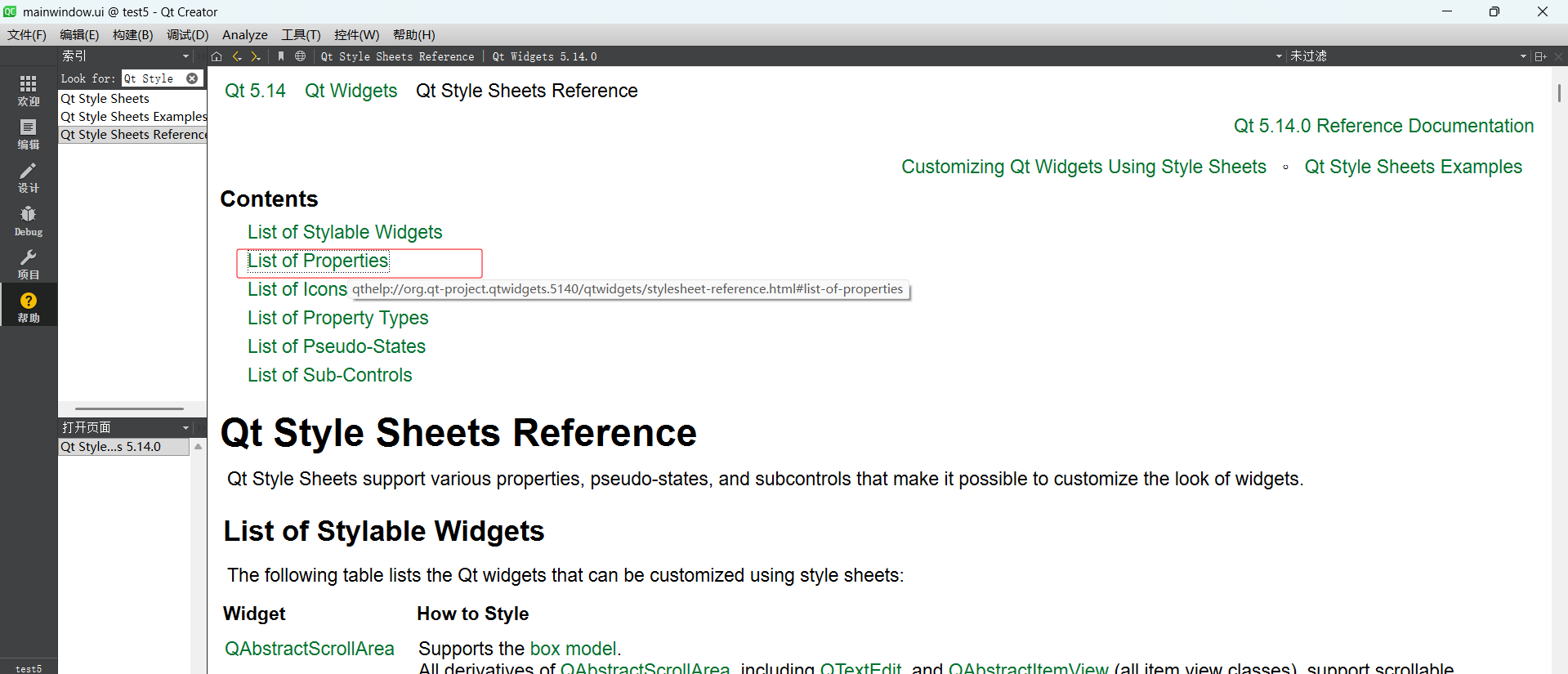Viewport: 1568px width, 674px height.
Task: Click the Look for search input
Action: [x=154, y=78]
